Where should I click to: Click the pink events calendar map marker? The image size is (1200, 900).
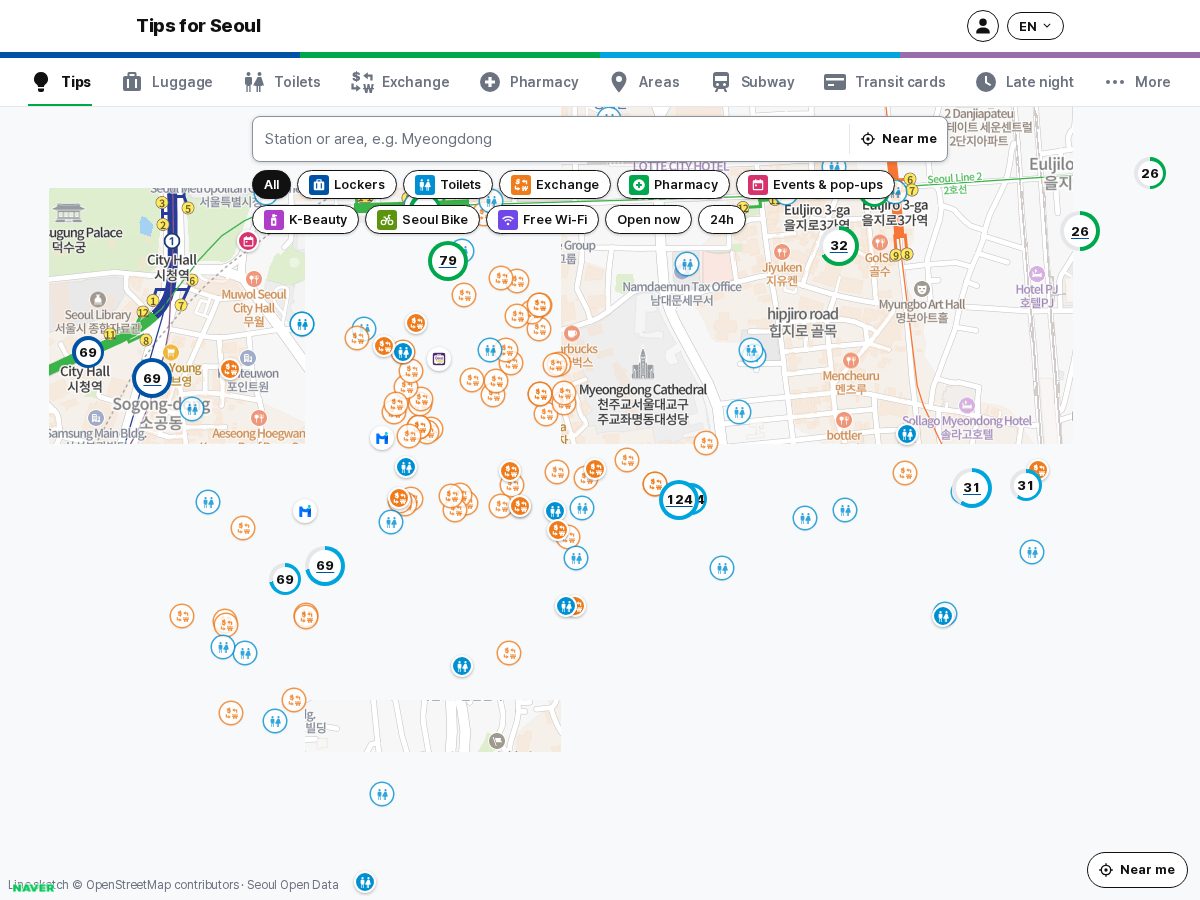(248, 241)
